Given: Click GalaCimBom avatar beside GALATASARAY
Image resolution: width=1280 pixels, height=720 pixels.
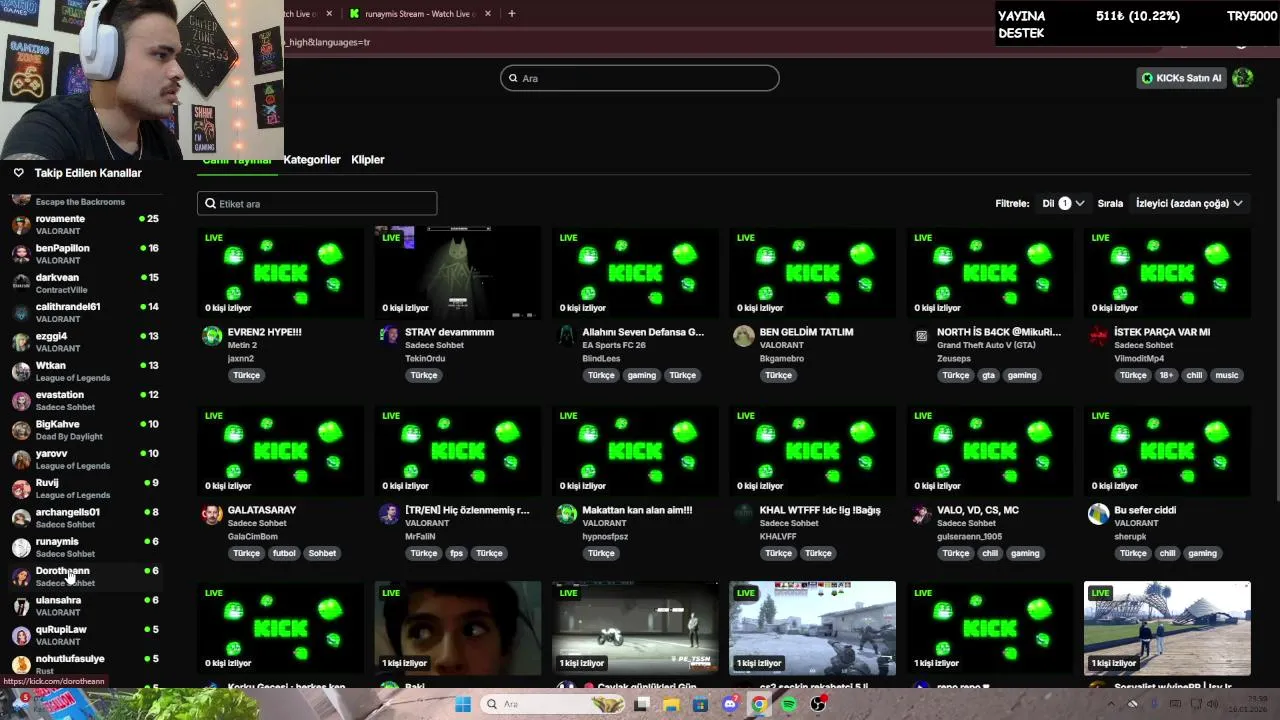Looking at the screenshot, I should (212, 514).
